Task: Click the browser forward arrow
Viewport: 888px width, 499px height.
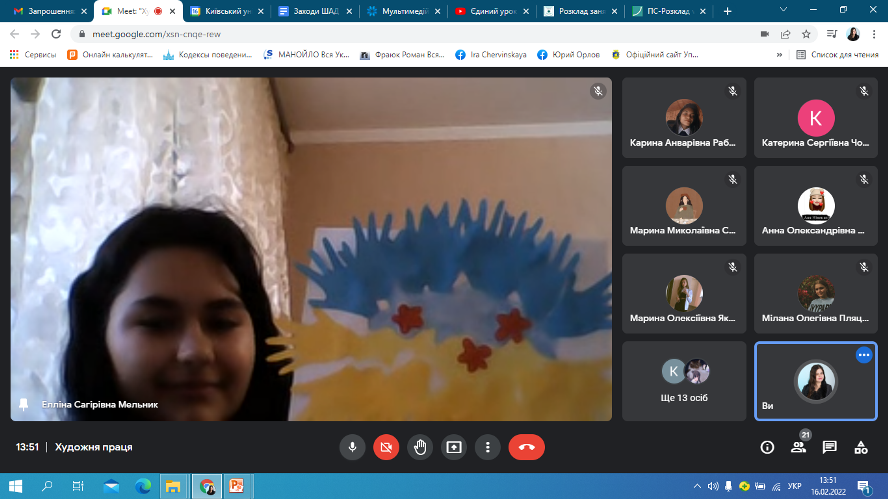Action: 35,34
